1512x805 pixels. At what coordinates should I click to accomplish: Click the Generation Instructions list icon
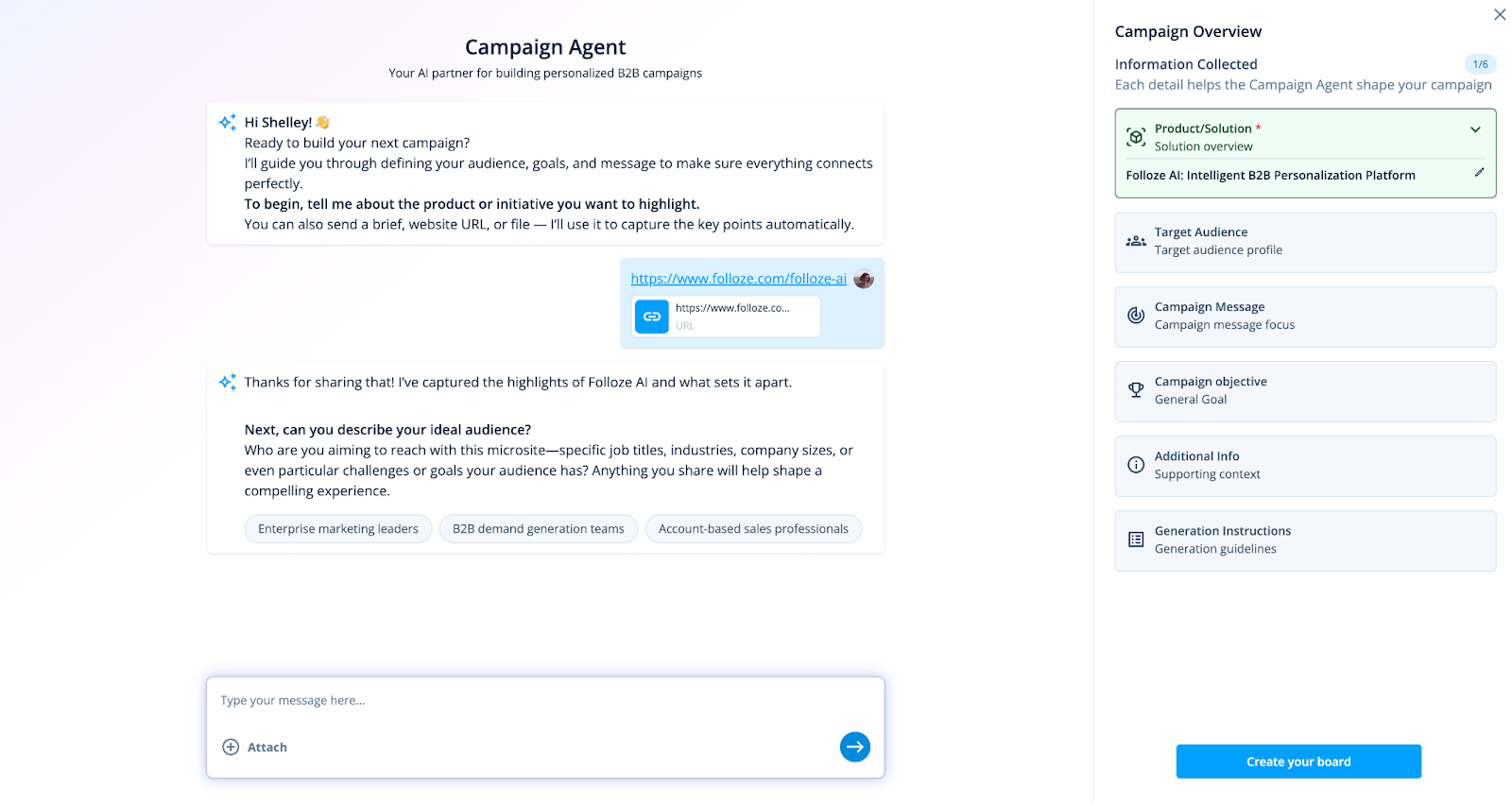(1136, 540)
